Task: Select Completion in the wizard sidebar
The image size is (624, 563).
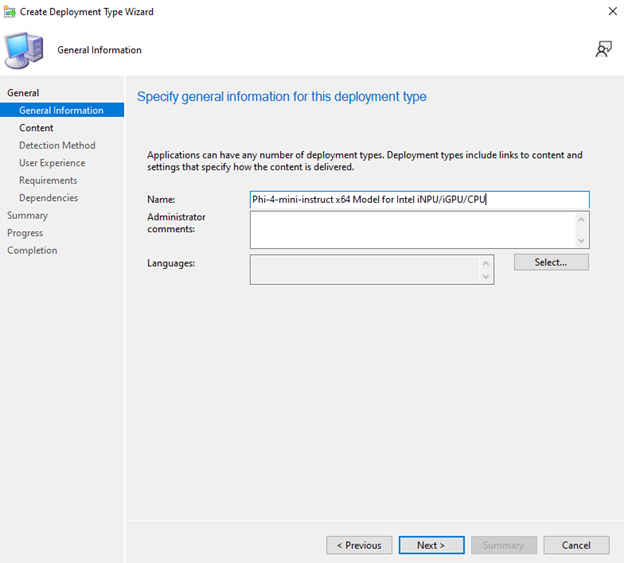Action: pos(32,250)
